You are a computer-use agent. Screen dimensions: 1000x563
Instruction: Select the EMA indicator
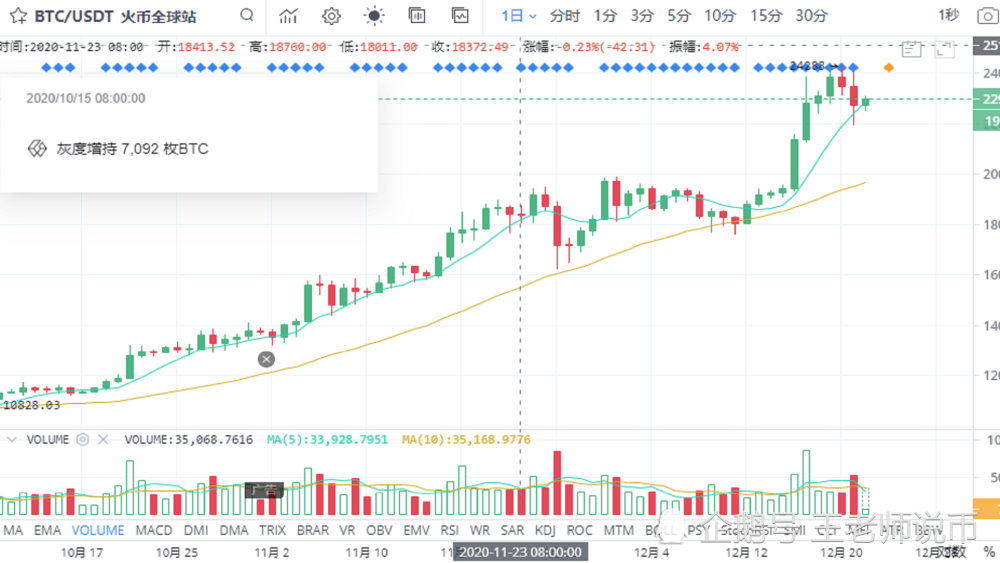point(47,530)
